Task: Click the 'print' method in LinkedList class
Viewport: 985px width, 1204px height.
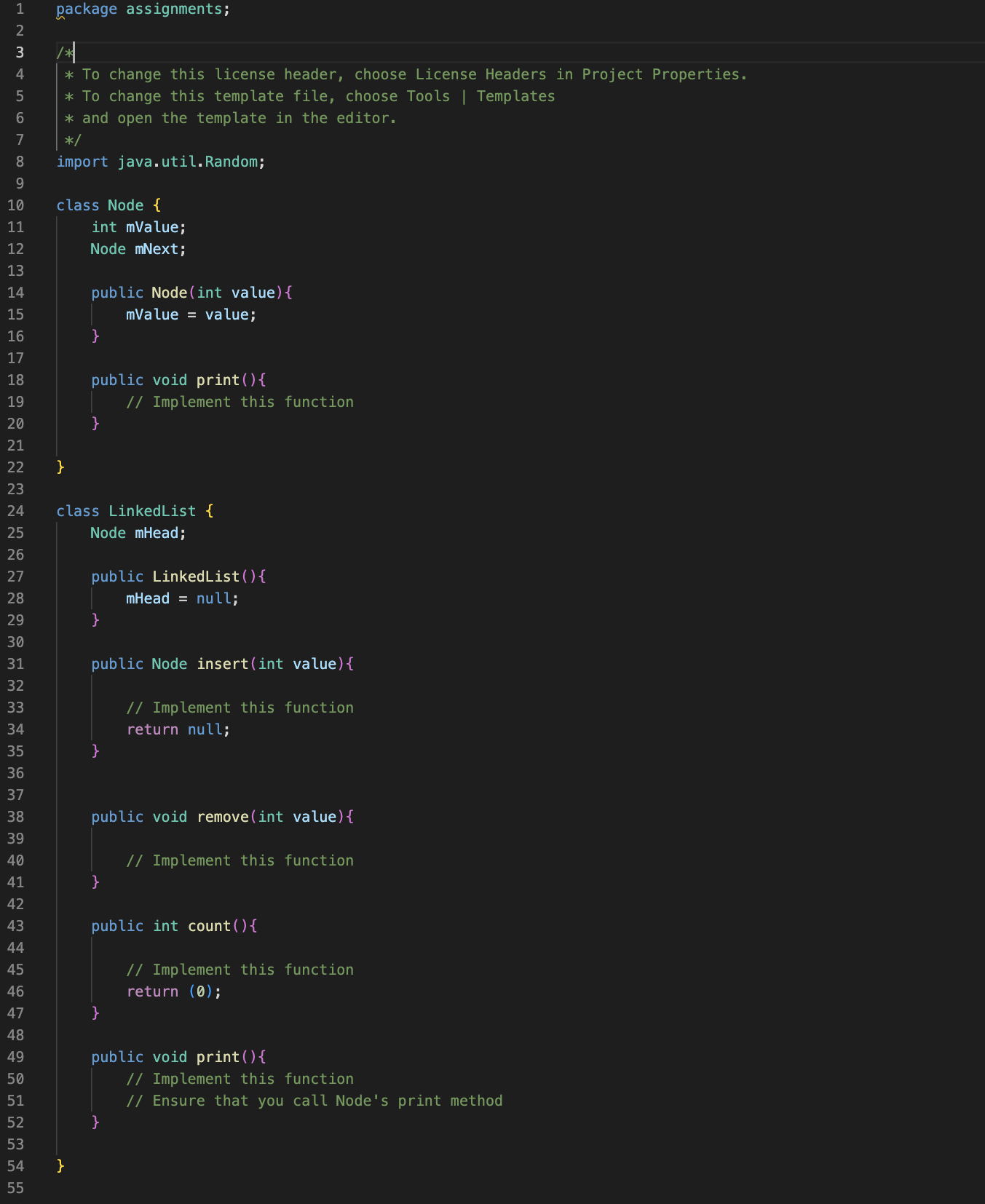Action: [x=218, y=1057]
